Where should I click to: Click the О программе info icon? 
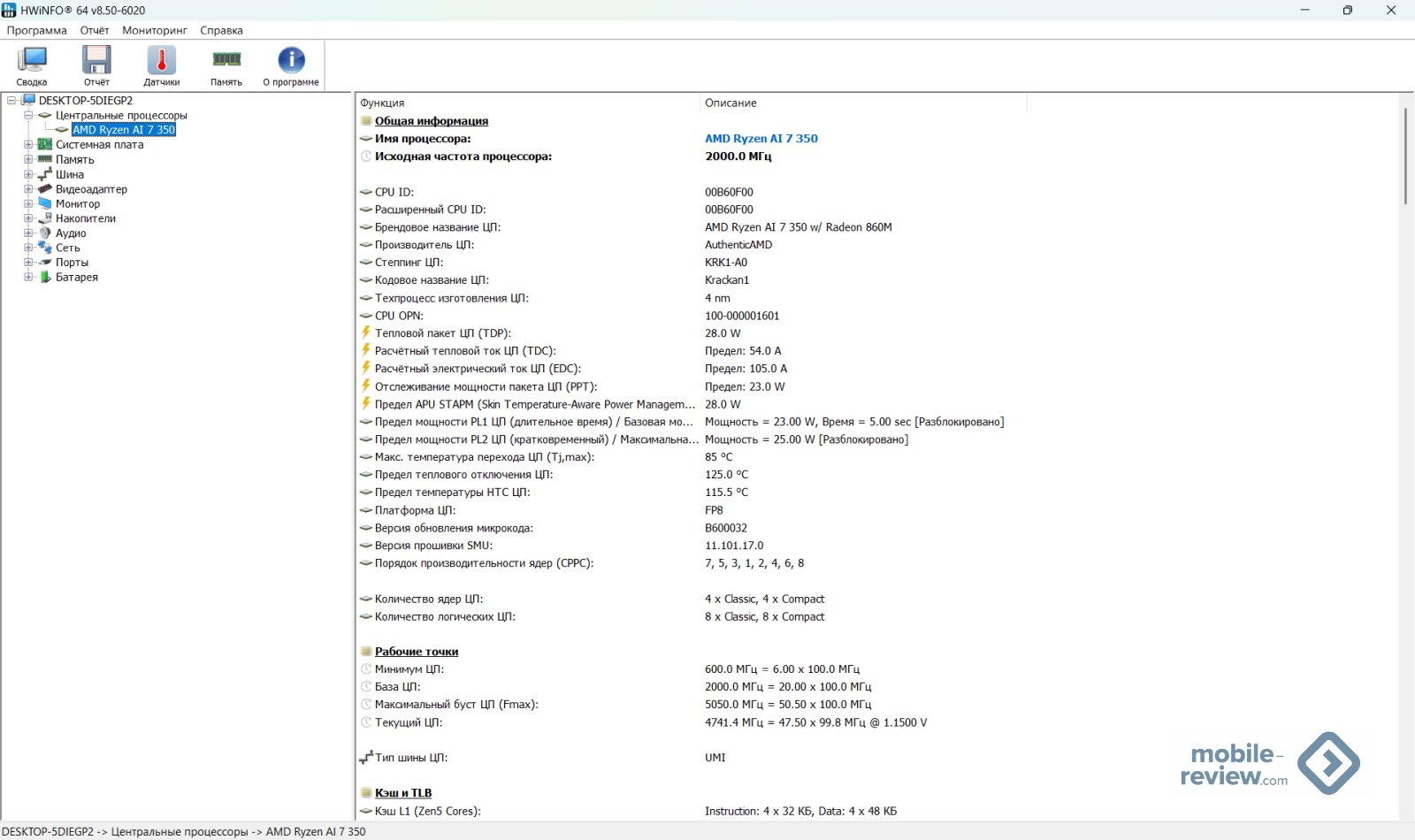pos(291,66)
